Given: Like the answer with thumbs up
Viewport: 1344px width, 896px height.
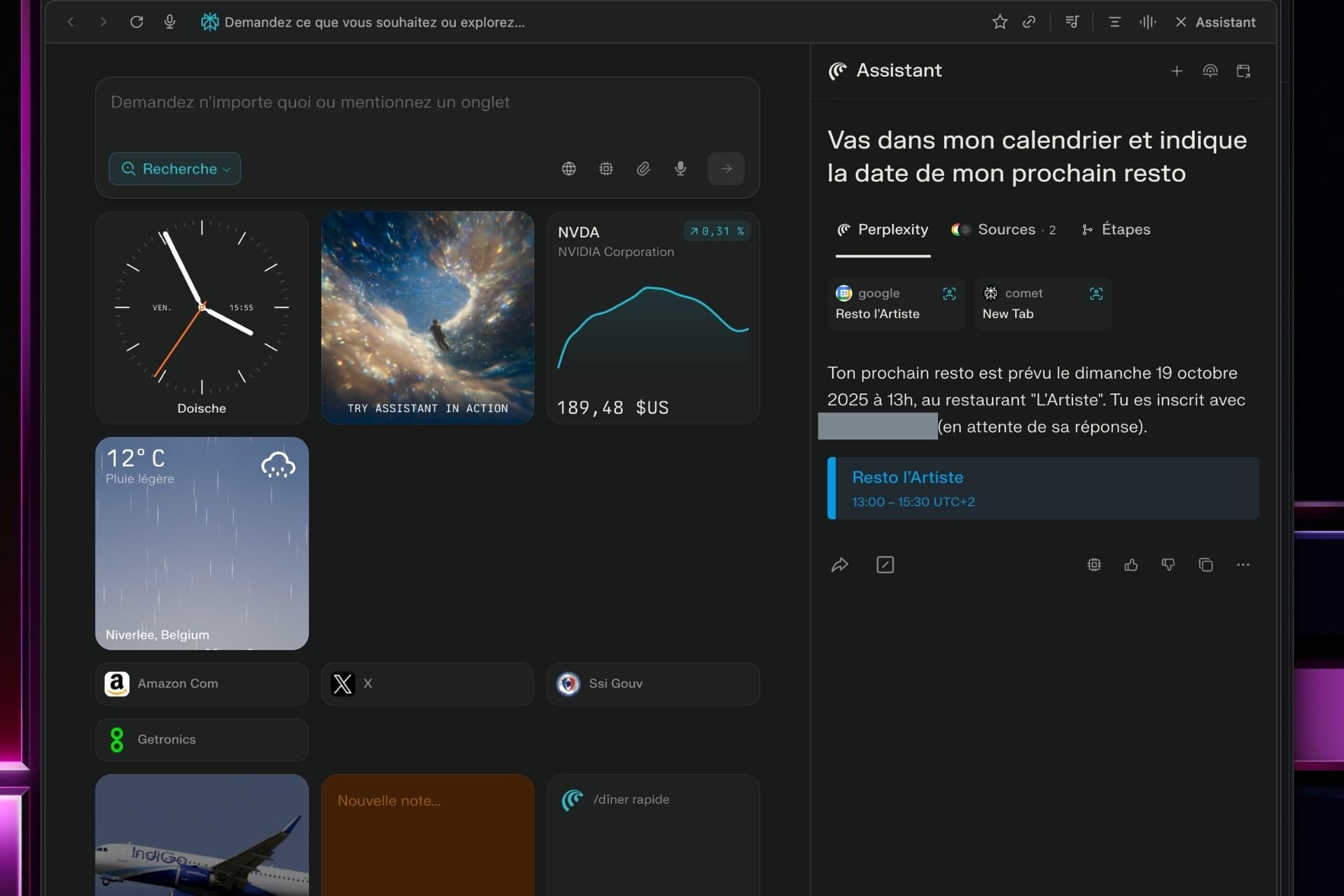Looking at the screenshot, I should pyautogui.click(x=1131, y=565).
